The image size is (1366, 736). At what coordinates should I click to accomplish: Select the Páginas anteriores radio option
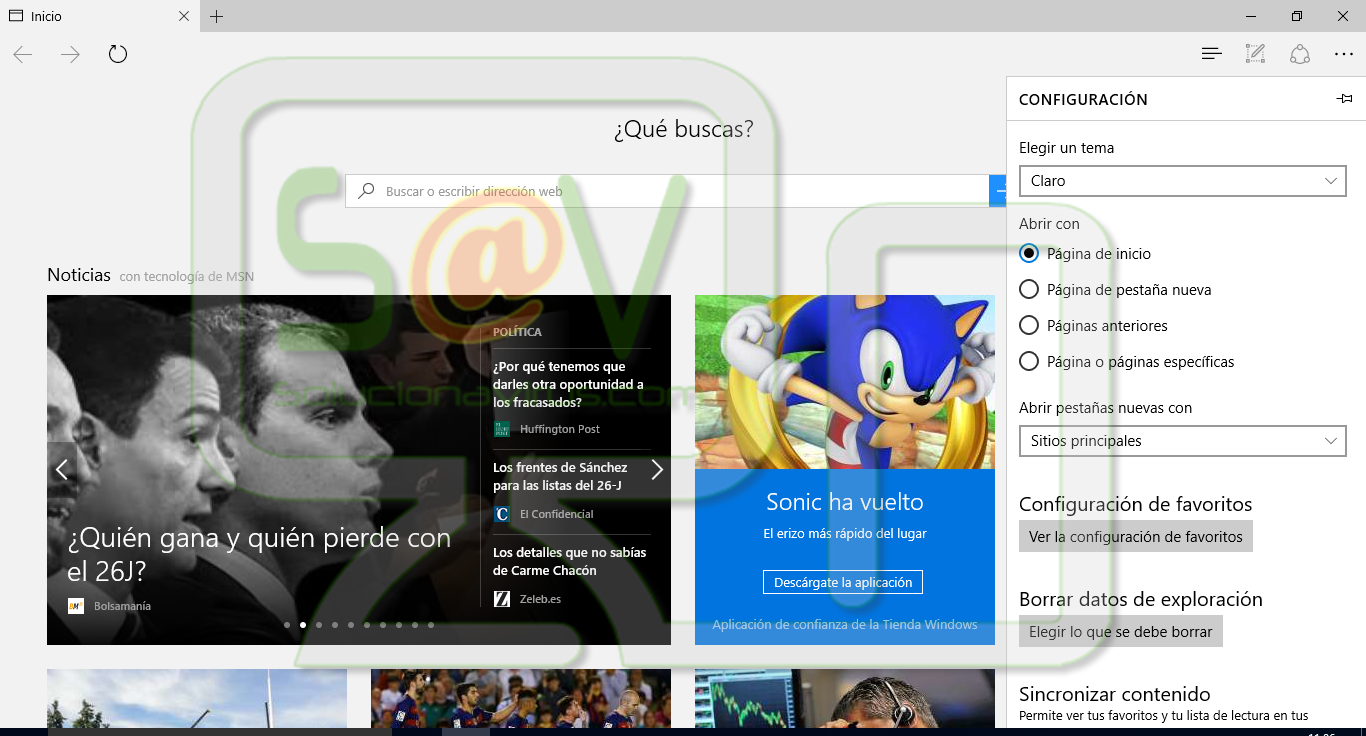(x=1029, y=325)
